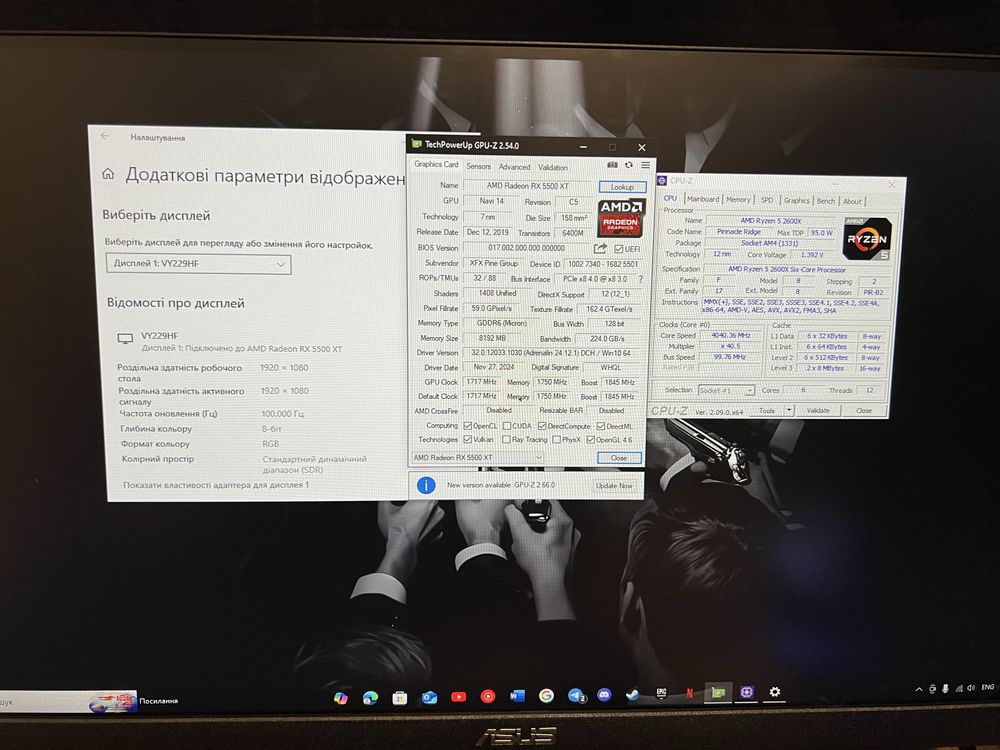Click the Close button in CPU-Z

tap(864, 411)
